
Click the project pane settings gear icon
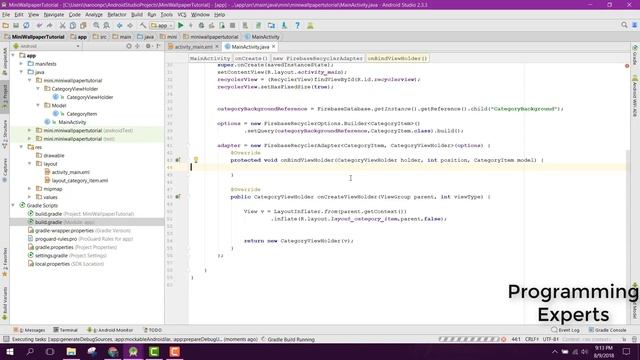coord(148,46)
